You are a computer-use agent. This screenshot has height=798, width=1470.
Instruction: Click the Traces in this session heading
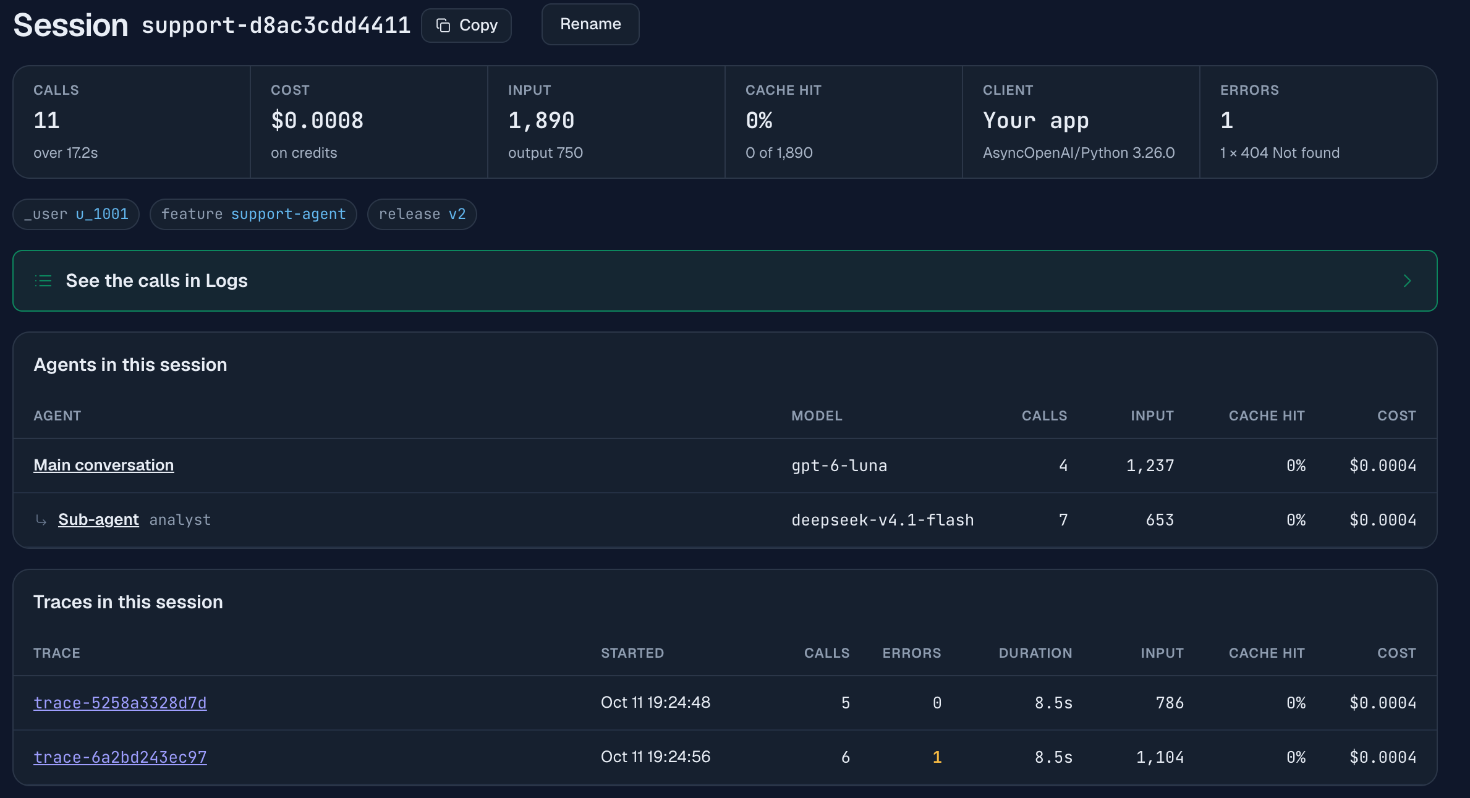click(x=128, y=602)
